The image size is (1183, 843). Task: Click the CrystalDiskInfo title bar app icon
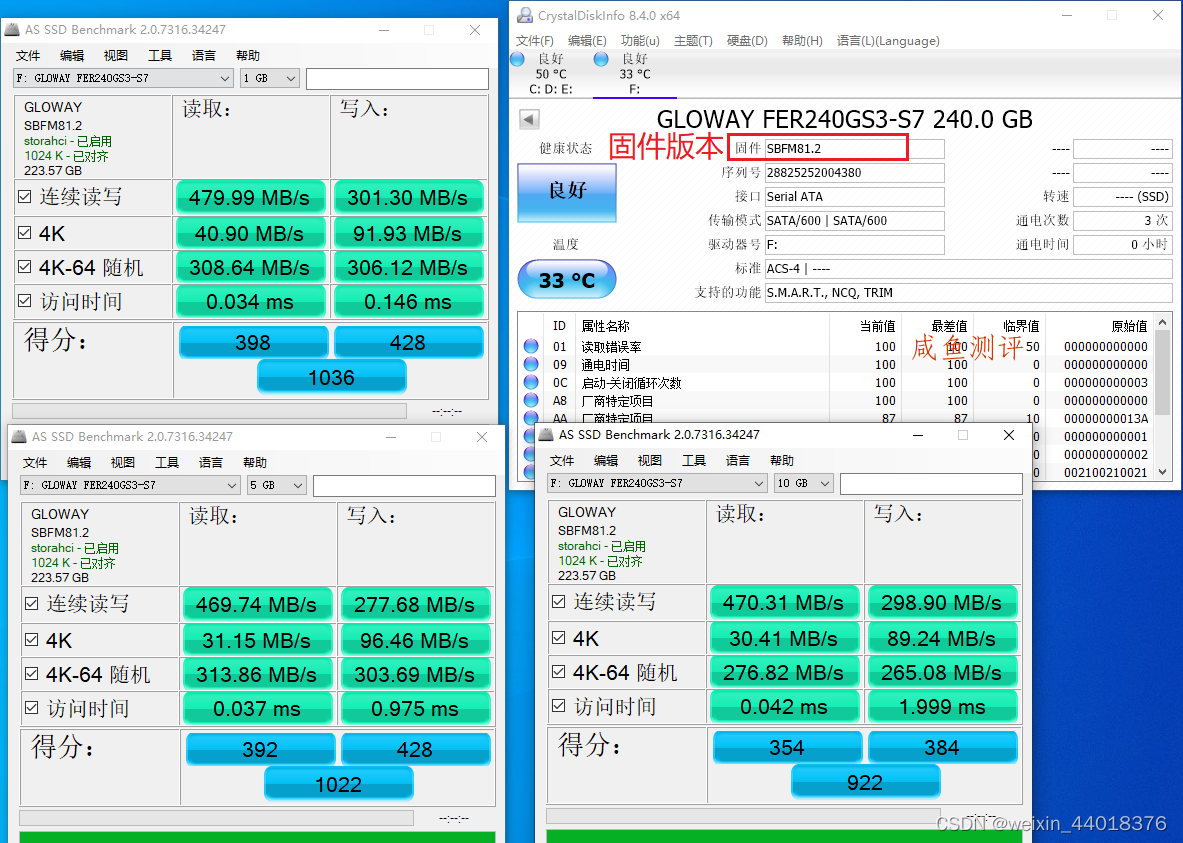point(525,15)
